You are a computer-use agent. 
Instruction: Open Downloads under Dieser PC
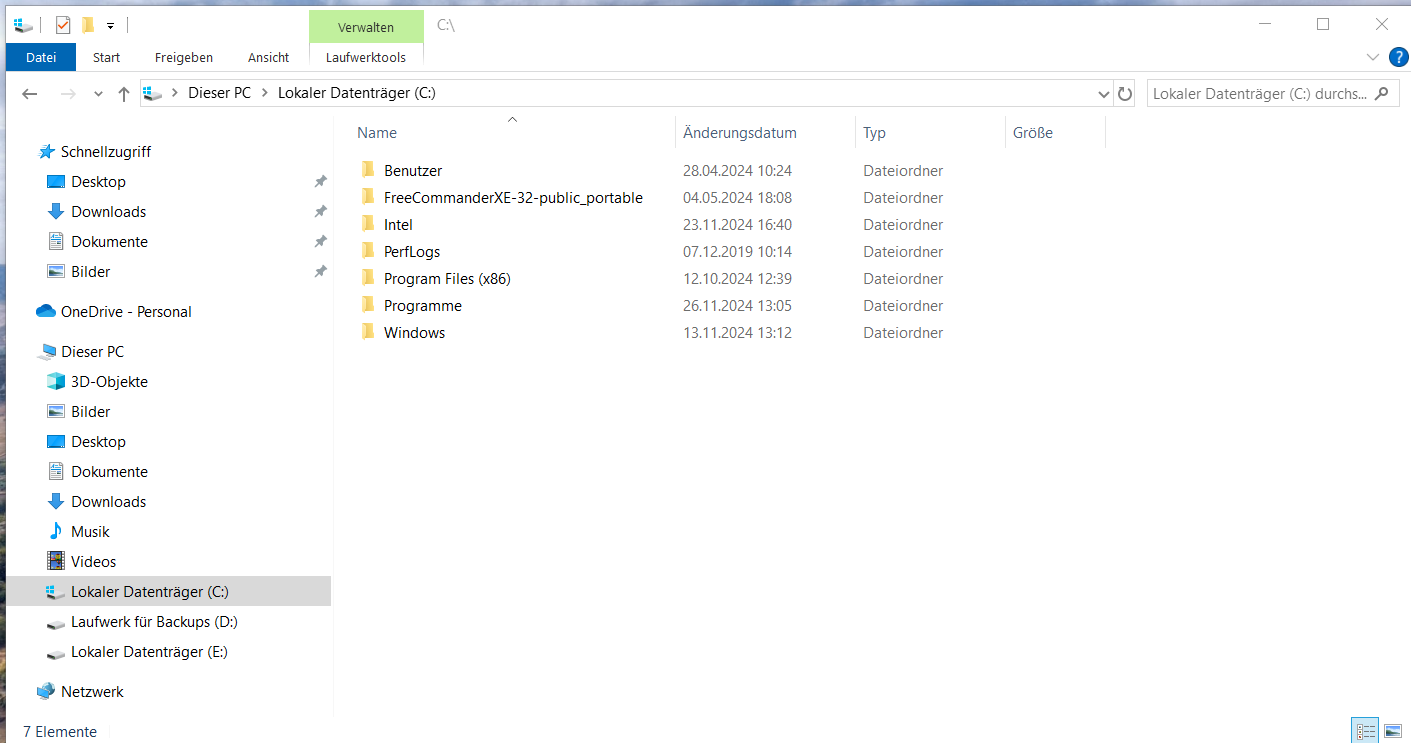[108, 502]
